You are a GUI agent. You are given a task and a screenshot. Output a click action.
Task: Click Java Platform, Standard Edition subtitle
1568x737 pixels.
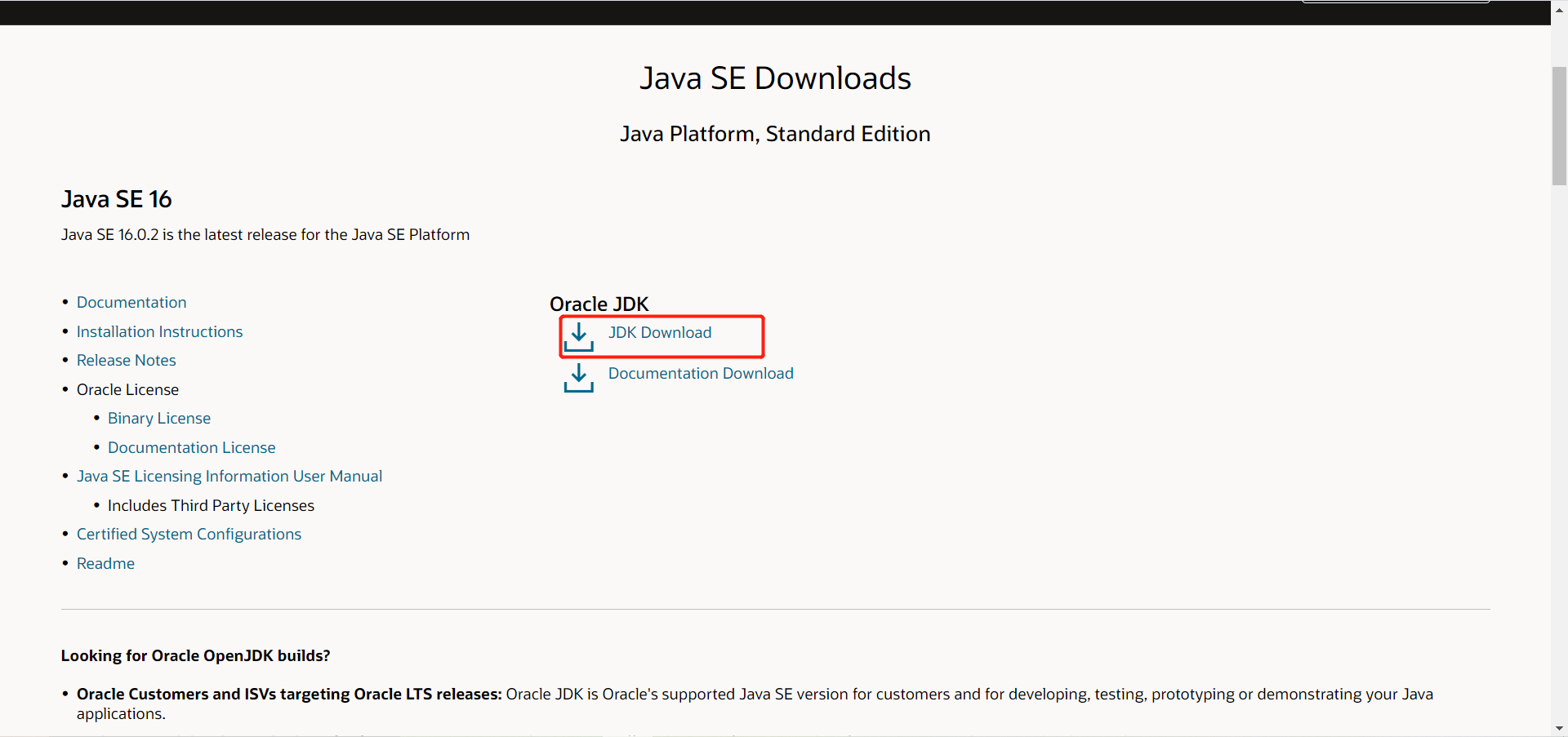coord(775,134)
